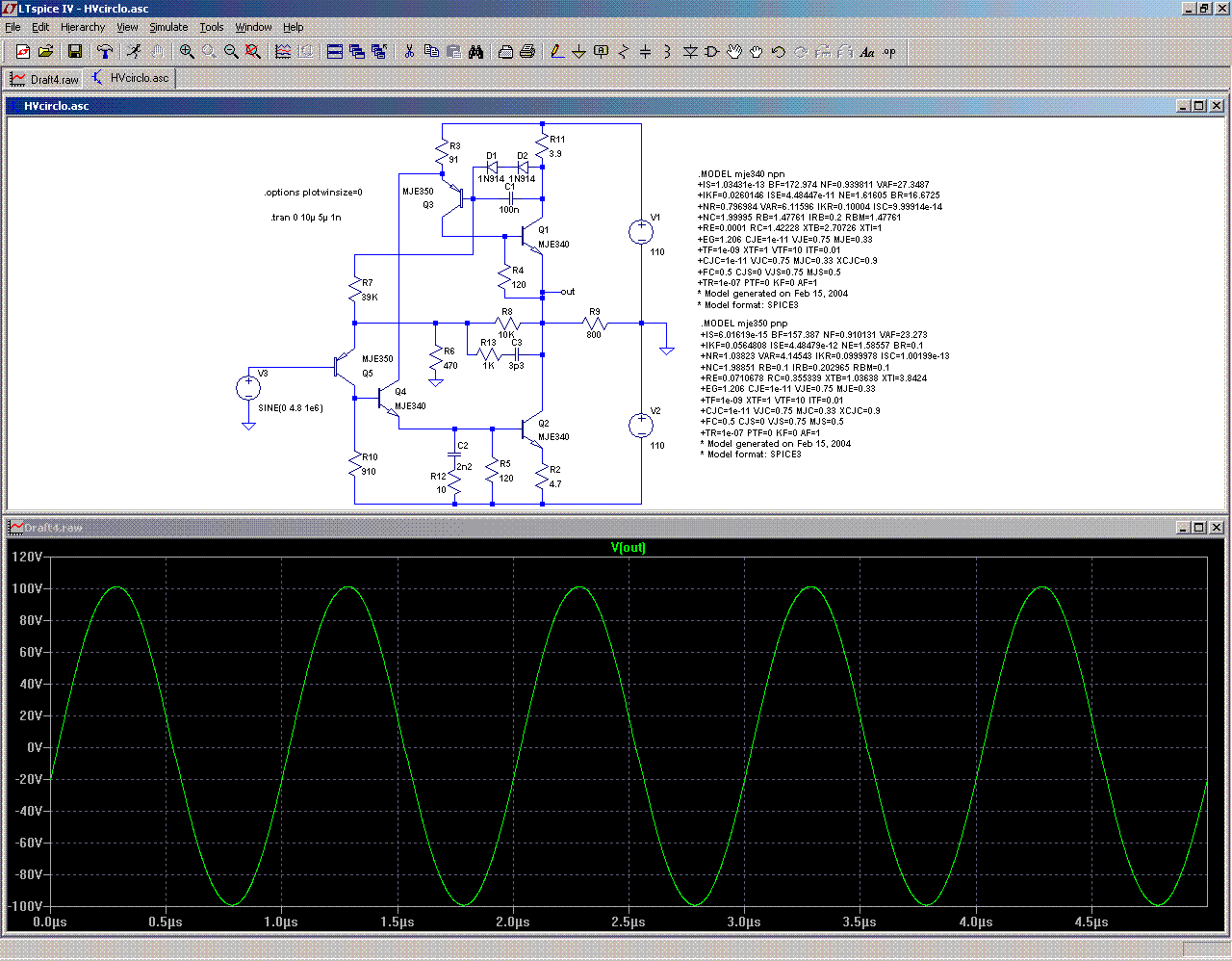
Task: Select the Cut scissors tool
Action: coord(409,52)
